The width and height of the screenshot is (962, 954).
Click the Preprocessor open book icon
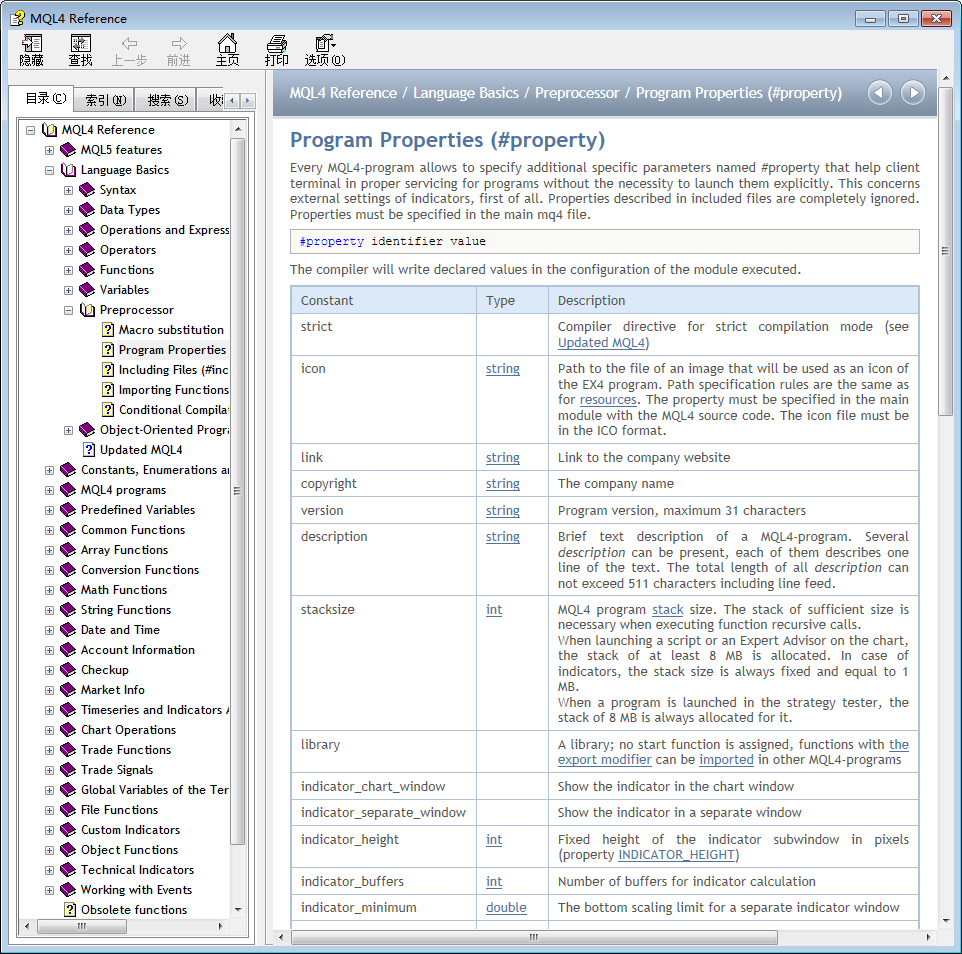pyautogui.click(x=87, y=310)
